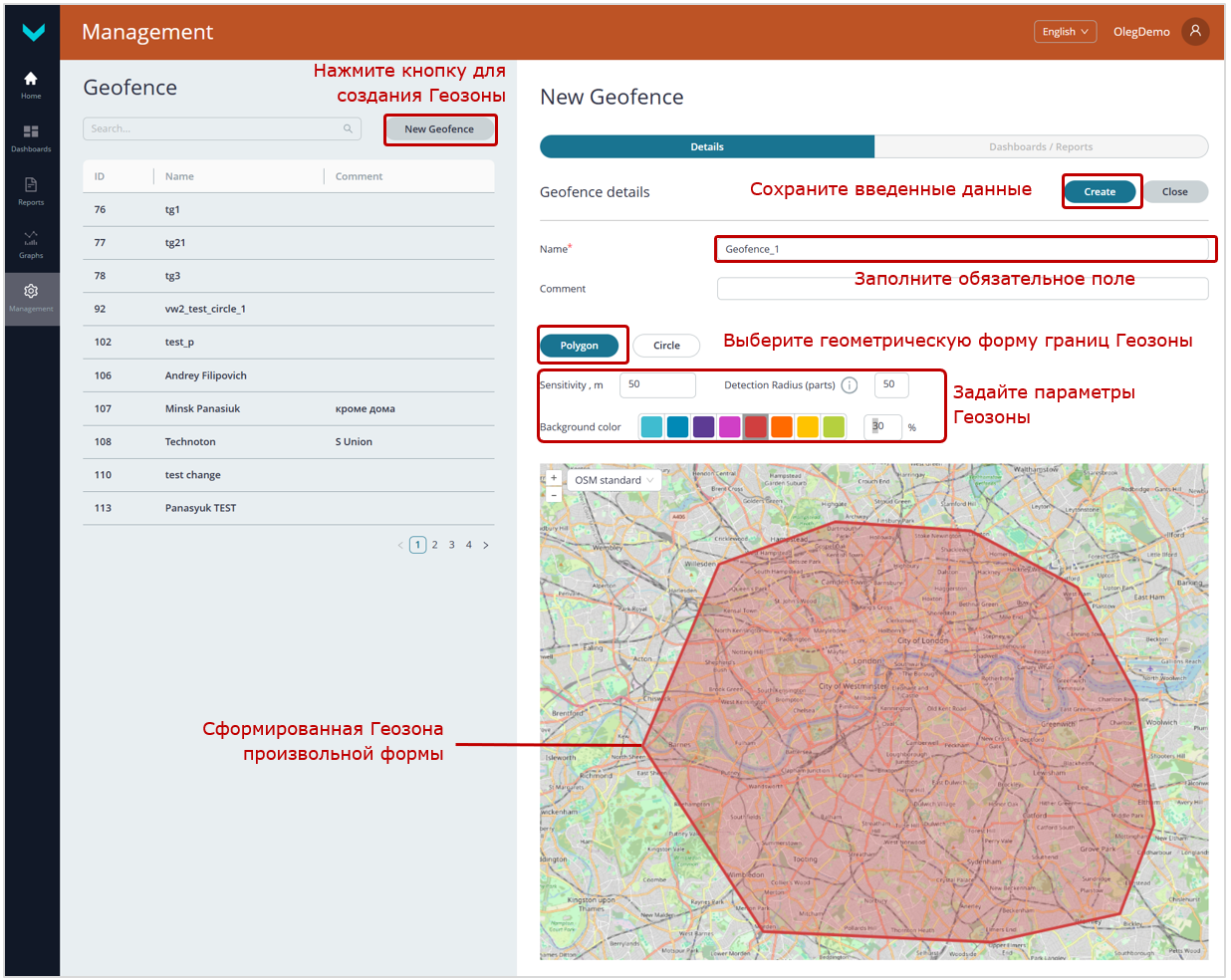Open Home from the sidebar
This screenshot has width=1231, height=980.
click(31, 84)
